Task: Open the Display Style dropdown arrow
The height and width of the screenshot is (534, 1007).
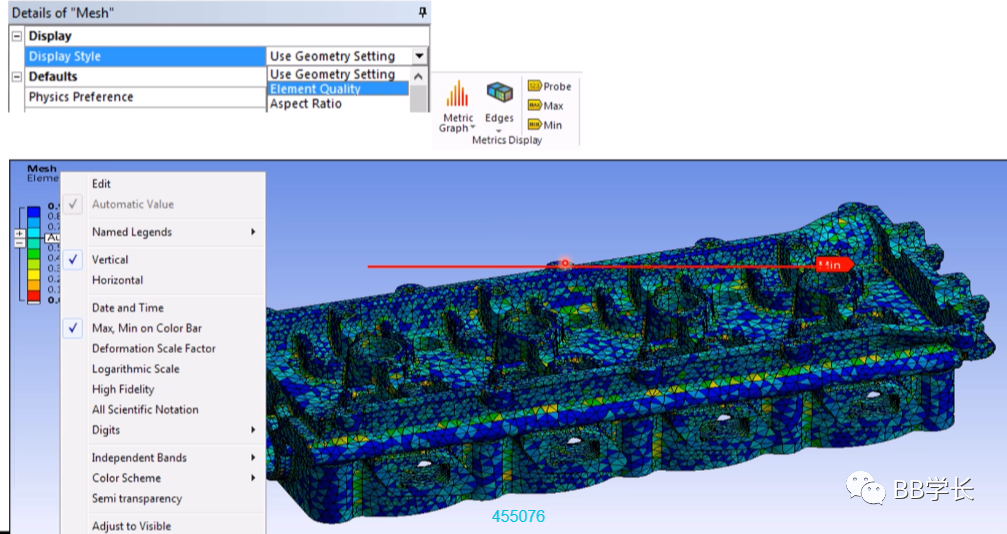Action: pyautogui.click(x=419, y=56)
